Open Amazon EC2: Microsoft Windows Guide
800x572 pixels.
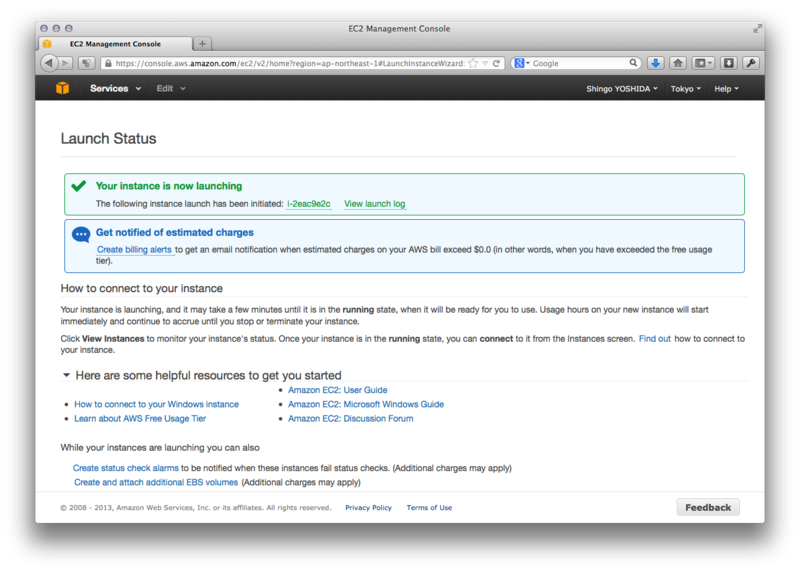(366, 404)
